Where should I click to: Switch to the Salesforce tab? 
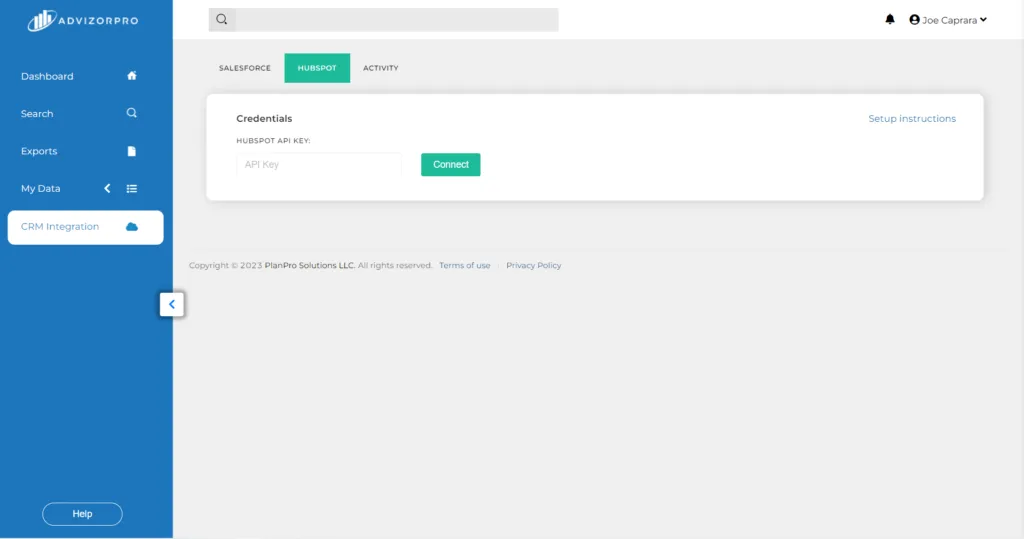point(245,68)
